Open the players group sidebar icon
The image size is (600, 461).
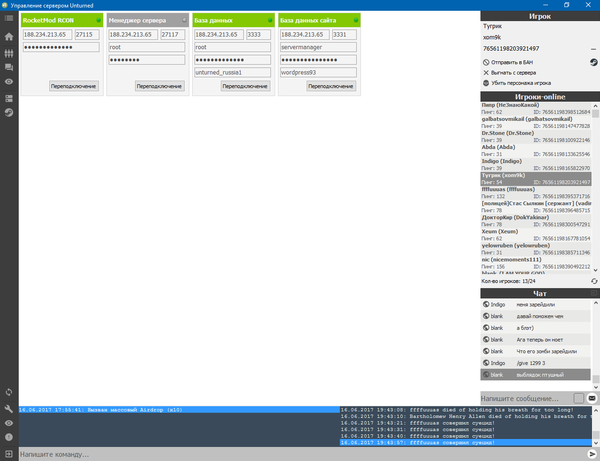9,53
